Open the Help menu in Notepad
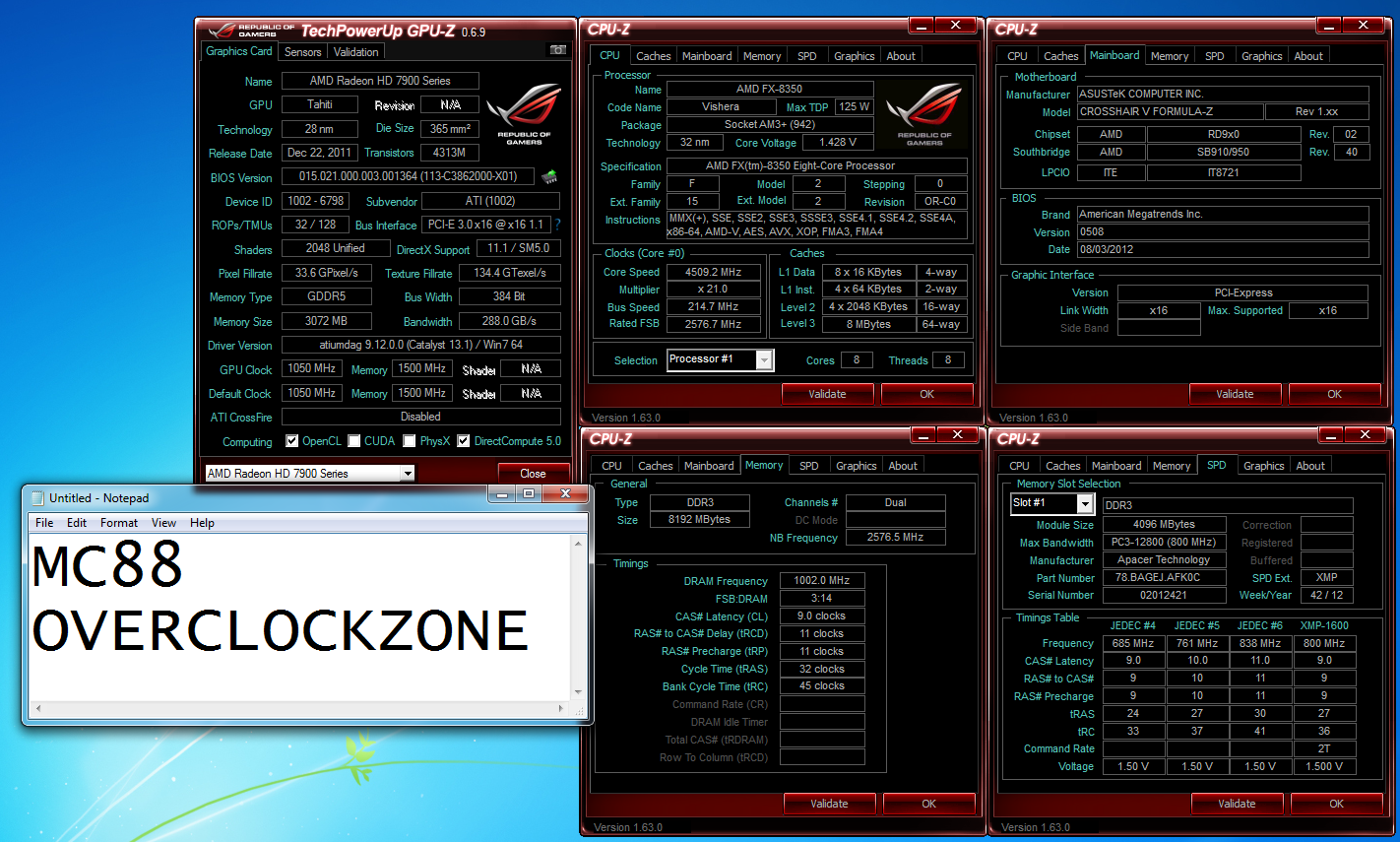Screen dimensions: 1400x842 [202, 523]
